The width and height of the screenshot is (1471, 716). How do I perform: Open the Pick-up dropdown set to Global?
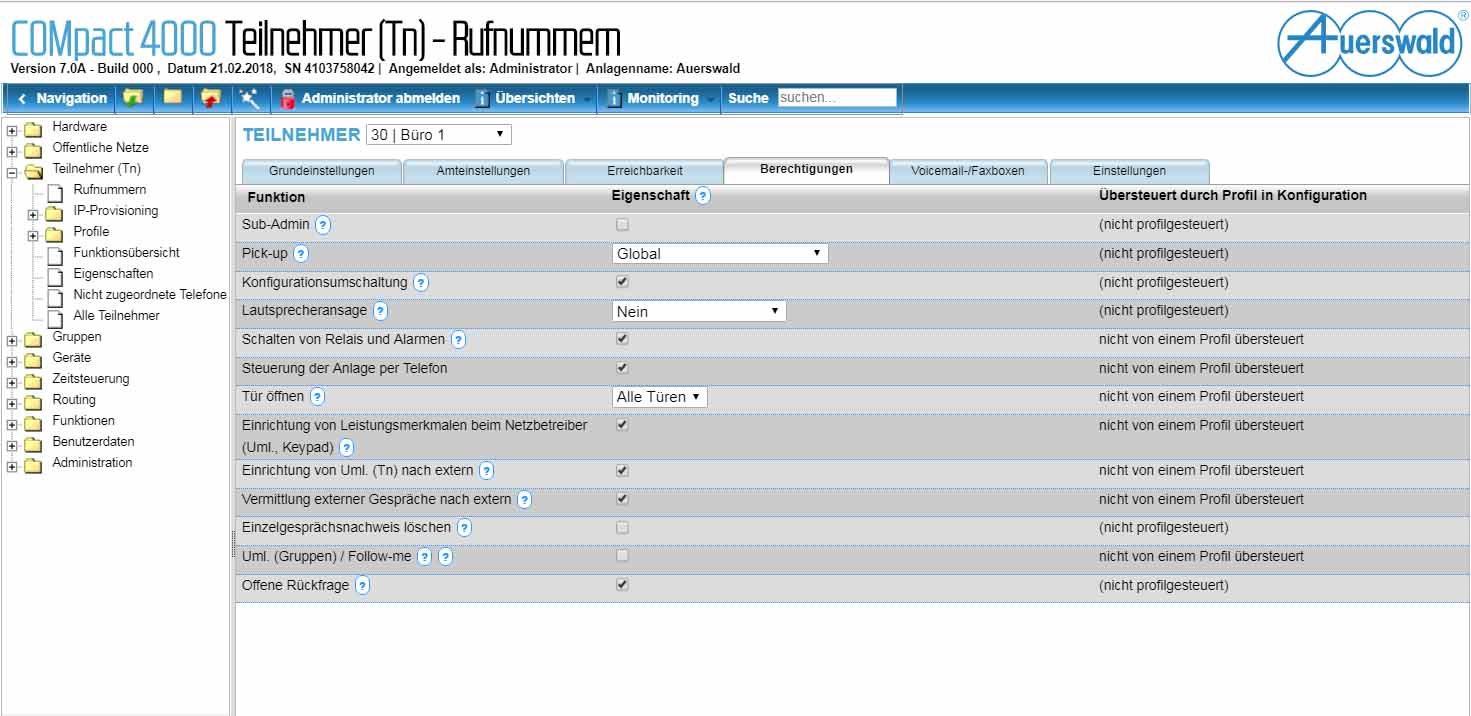720,254
